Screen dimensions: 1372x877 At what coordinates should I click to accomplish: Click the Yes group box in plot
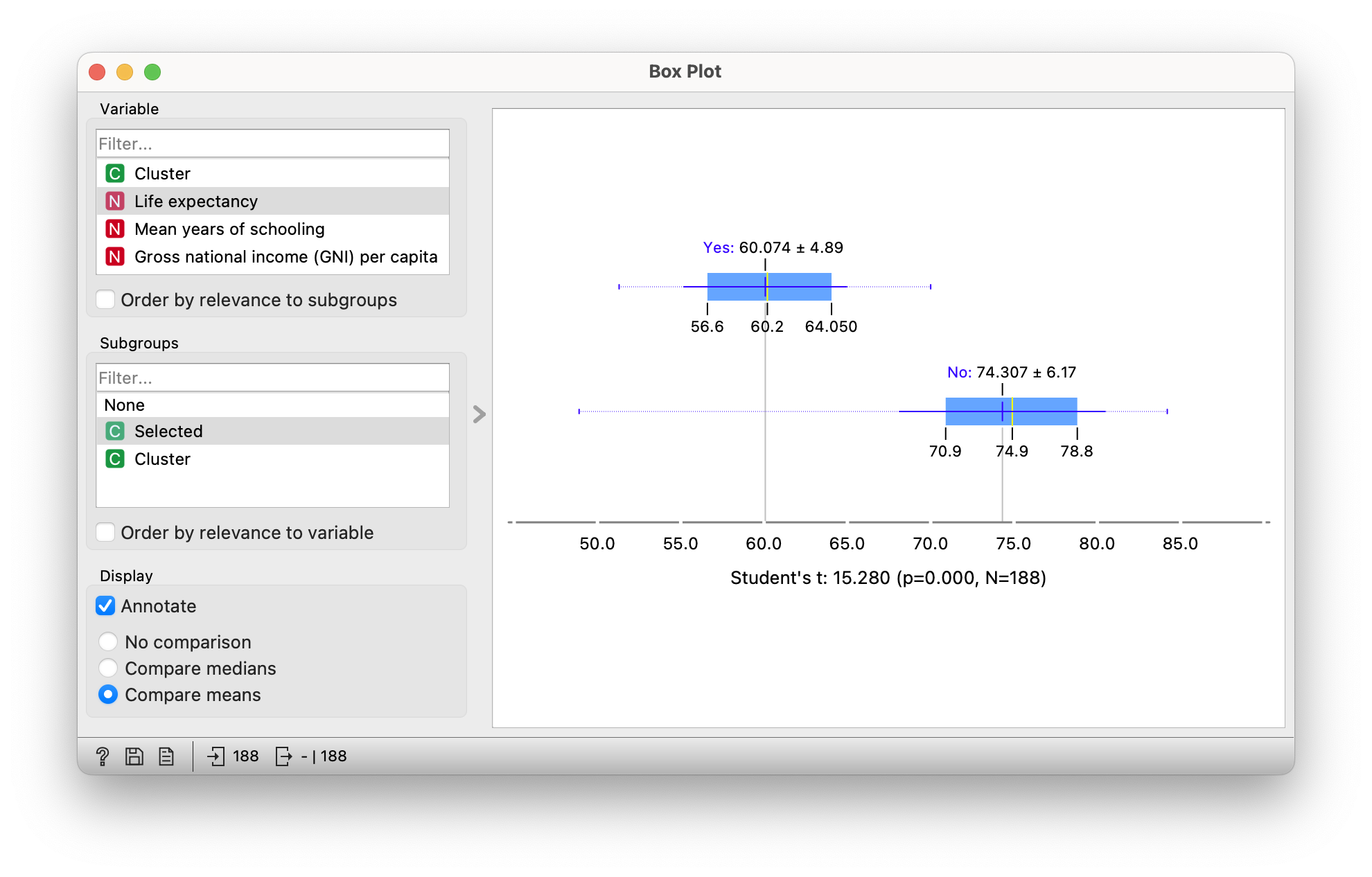[x=769, y=286]
